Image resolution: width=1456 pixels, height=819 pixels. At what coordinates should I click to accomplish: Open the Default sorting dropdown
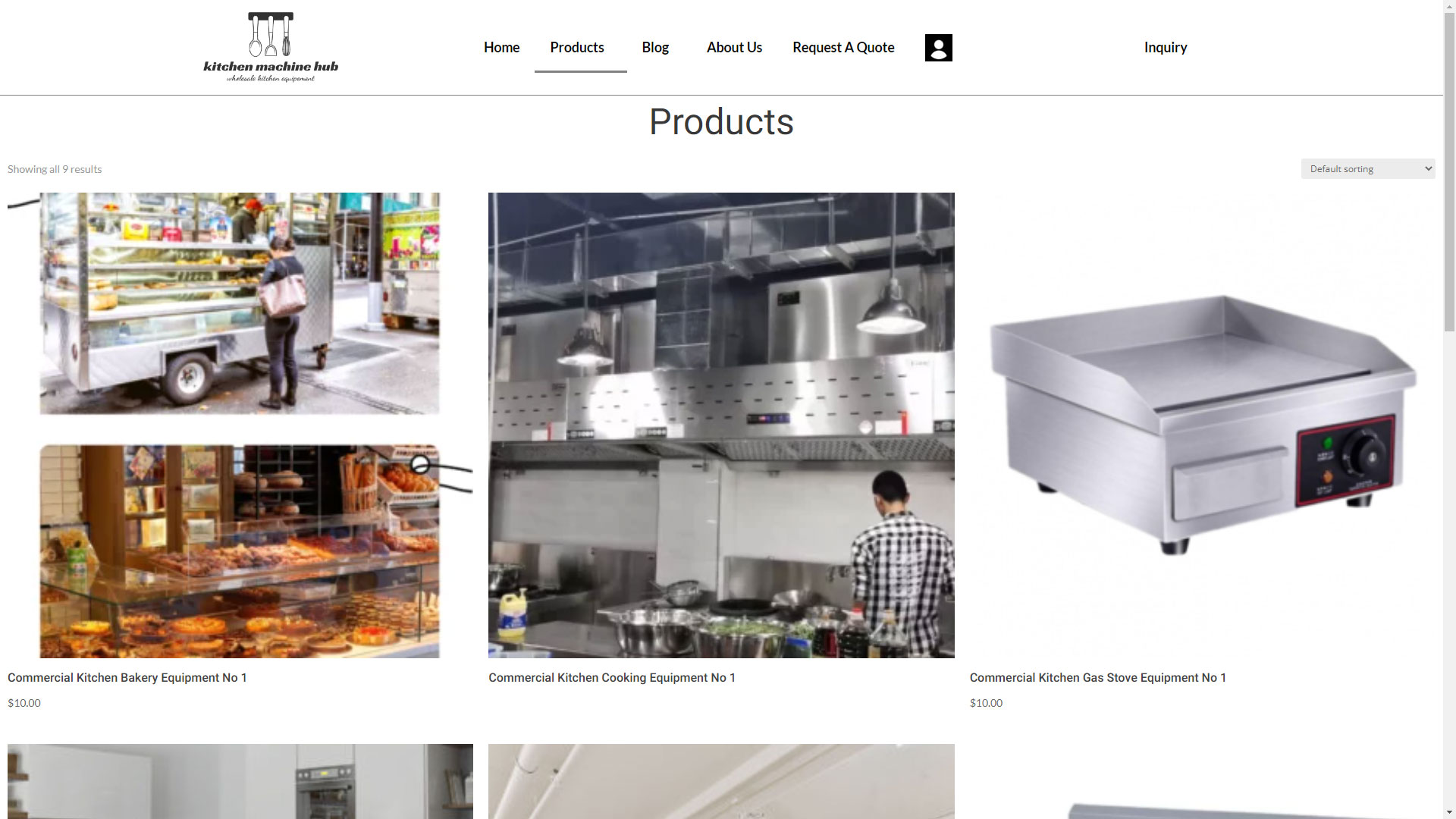coord(1368,168)
